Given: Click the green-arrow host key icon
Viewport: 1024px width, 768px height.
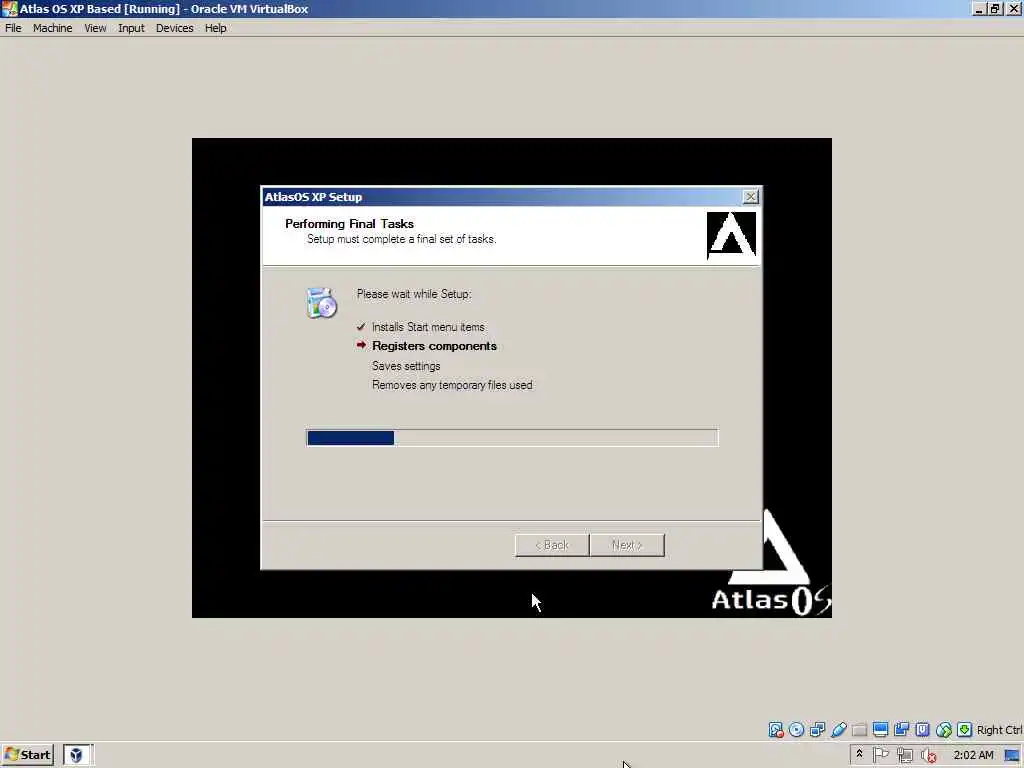Looking at the screenshot, I should 965,730.
